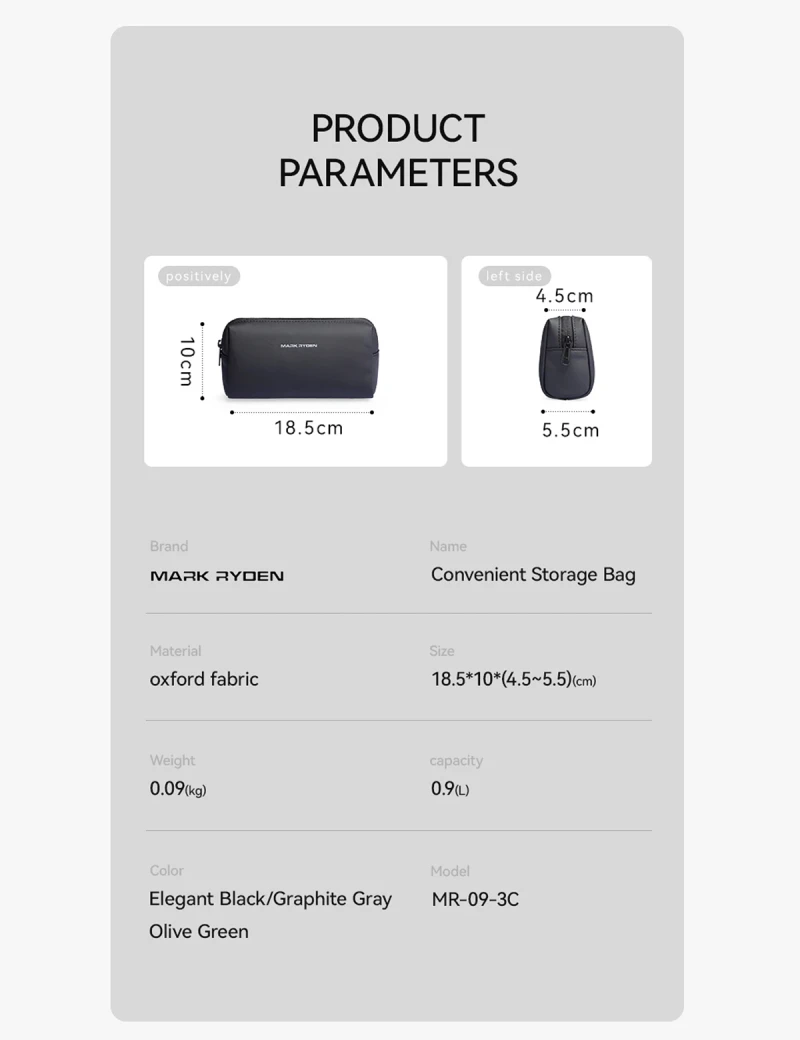Click the 'Olive Green' color text
Screen dimensions: 800x1040
[199, 931]
